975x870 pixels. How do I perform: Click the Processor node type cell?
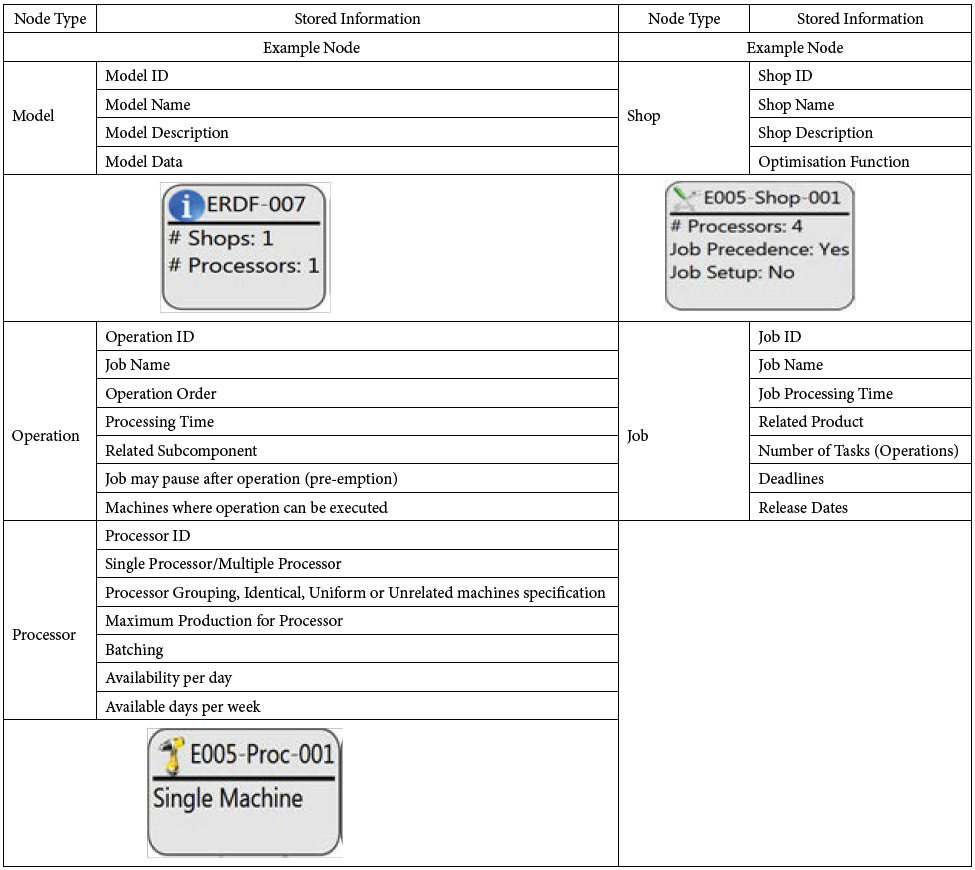pos(44,635)
